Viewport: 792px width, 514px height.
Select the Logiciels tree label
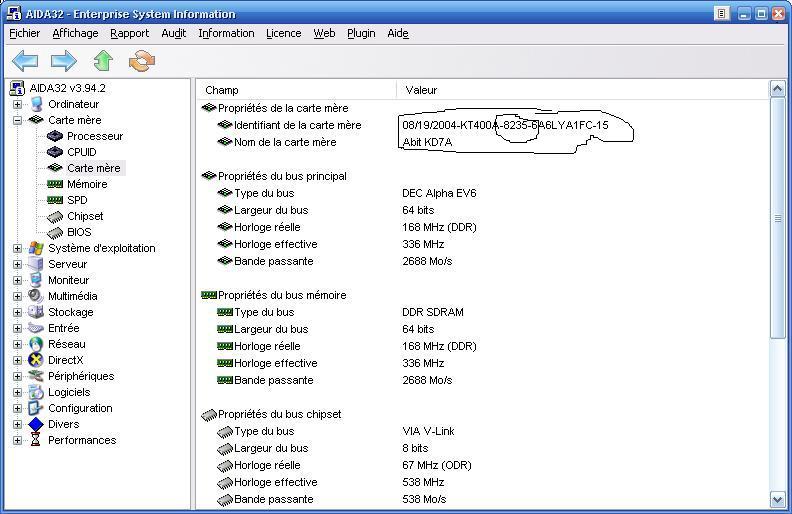click(x=69, y=392)
